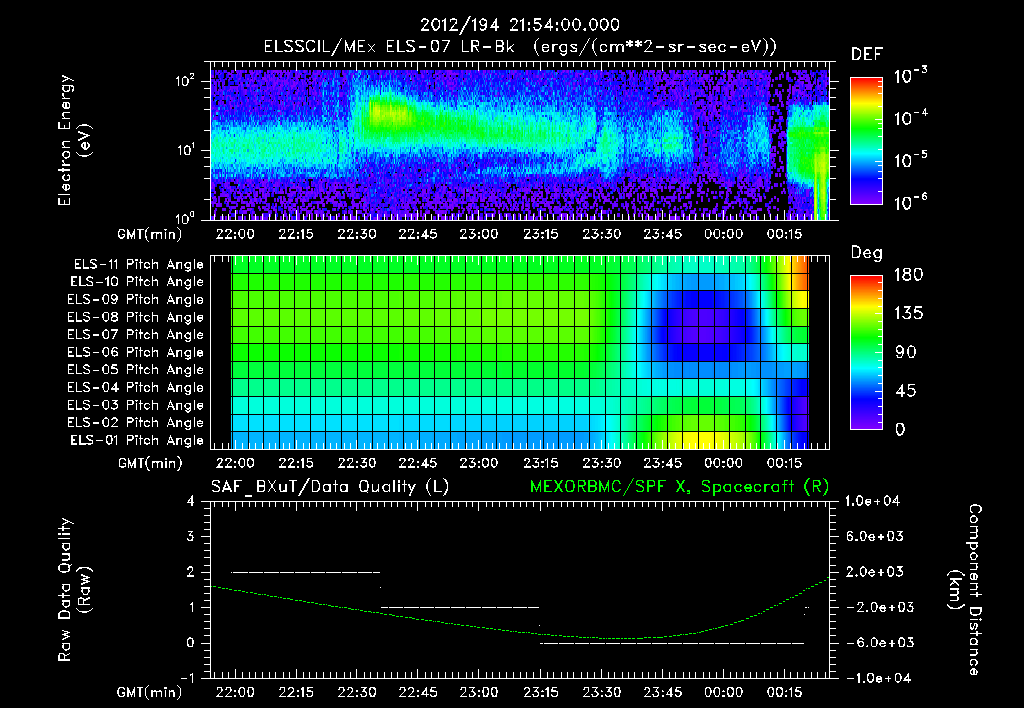This screenshot has height=708, width=1024.
Task: Click the 10^1 energy axis tick label
Action: 186,150
